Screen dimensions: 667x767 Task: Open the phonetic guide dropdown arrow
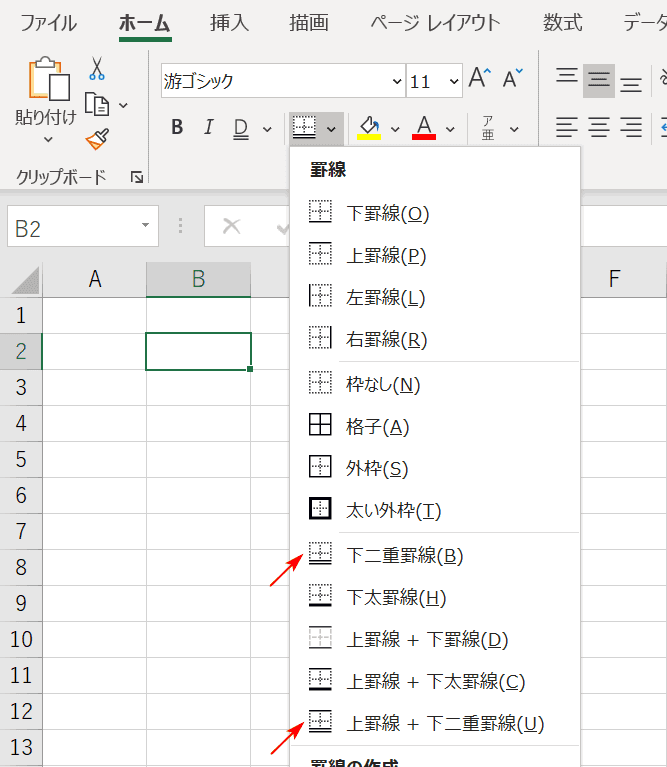tap(513, 129)
